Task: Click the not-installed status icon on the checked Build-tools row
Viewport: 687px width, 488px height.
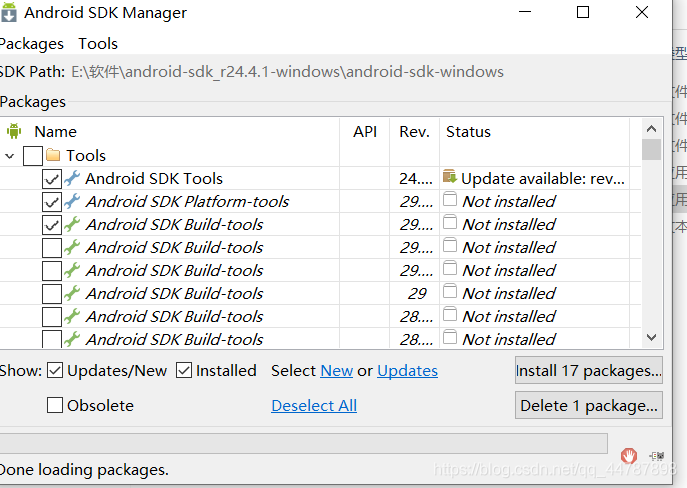Action: coord(450,222)
